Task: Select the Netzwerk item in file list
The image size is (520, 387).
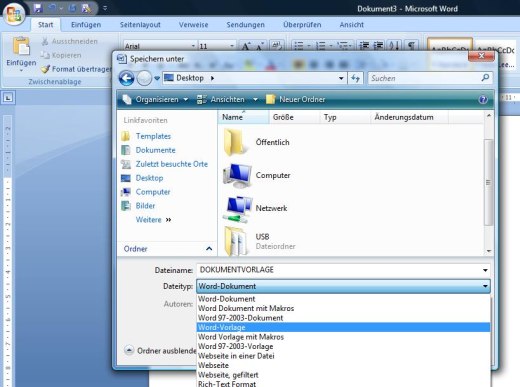Action: click(x=255, y=209)
